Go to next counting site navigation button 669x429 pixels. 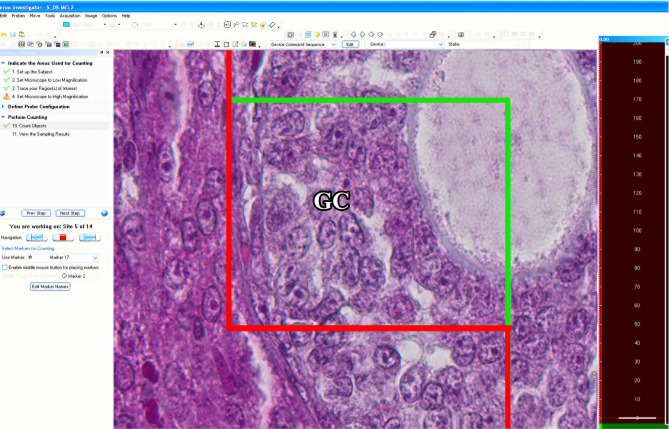(90, 237)
